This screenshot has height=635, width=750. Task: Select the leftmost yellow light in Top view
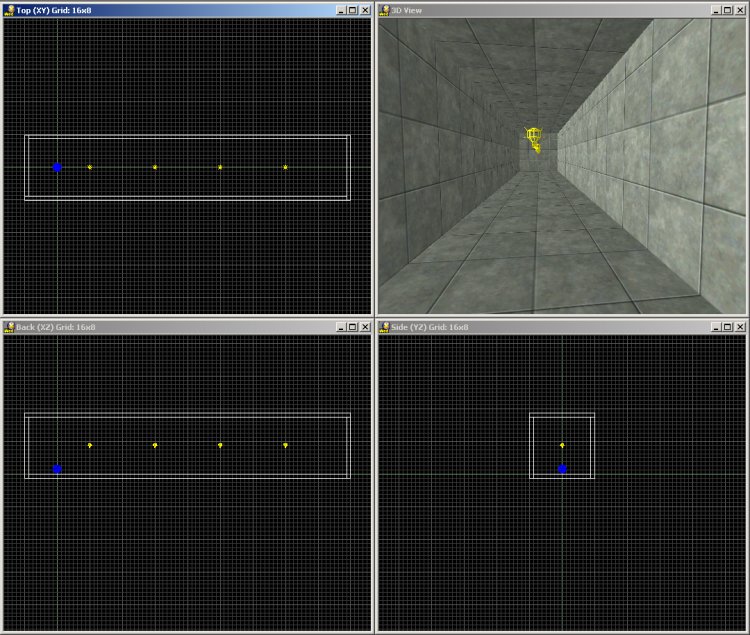coord(90,167)
